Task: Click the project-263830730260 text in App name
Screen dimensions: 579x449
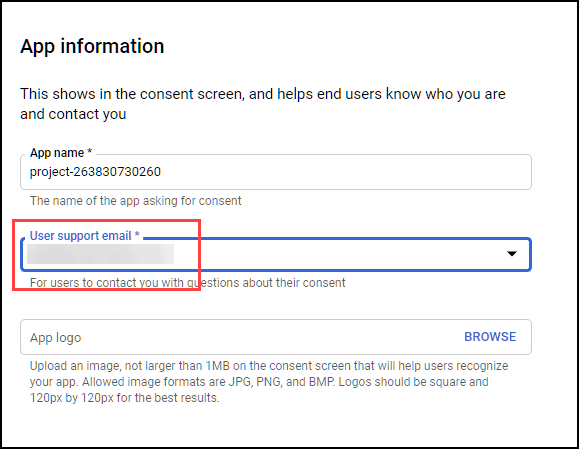Action: point(95,172)
